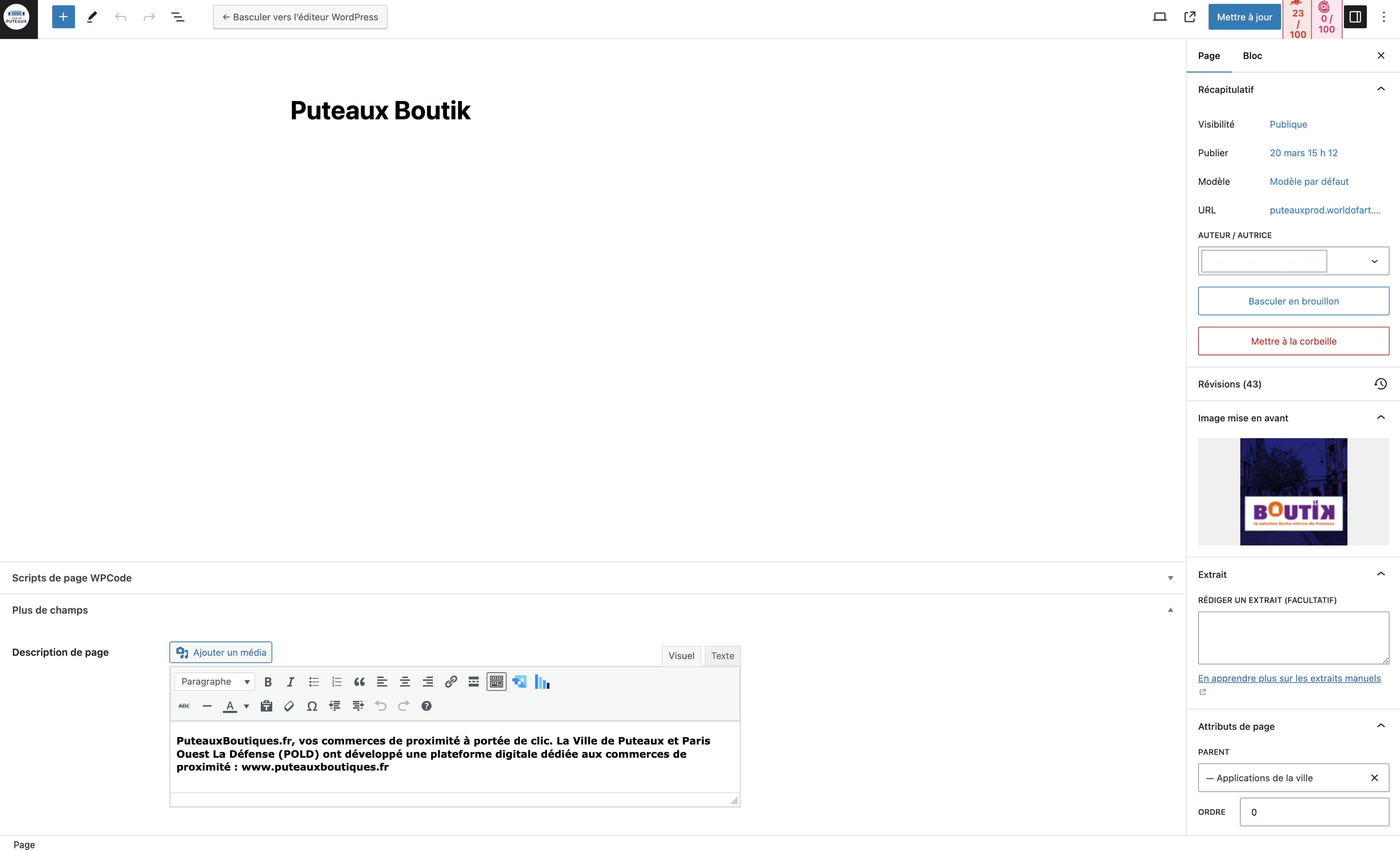The image size is (1400, 851).
Task: Open the Revisions history clock icon
Action: pyautogui.click(x=1380, y=384)
